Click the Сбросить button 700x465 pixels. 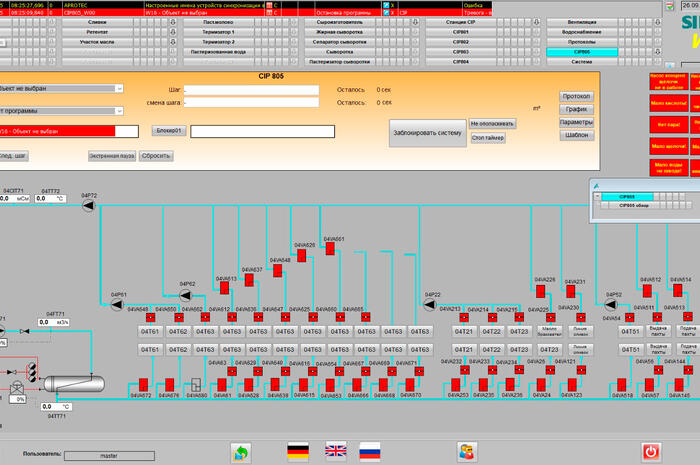pos(156,156)
